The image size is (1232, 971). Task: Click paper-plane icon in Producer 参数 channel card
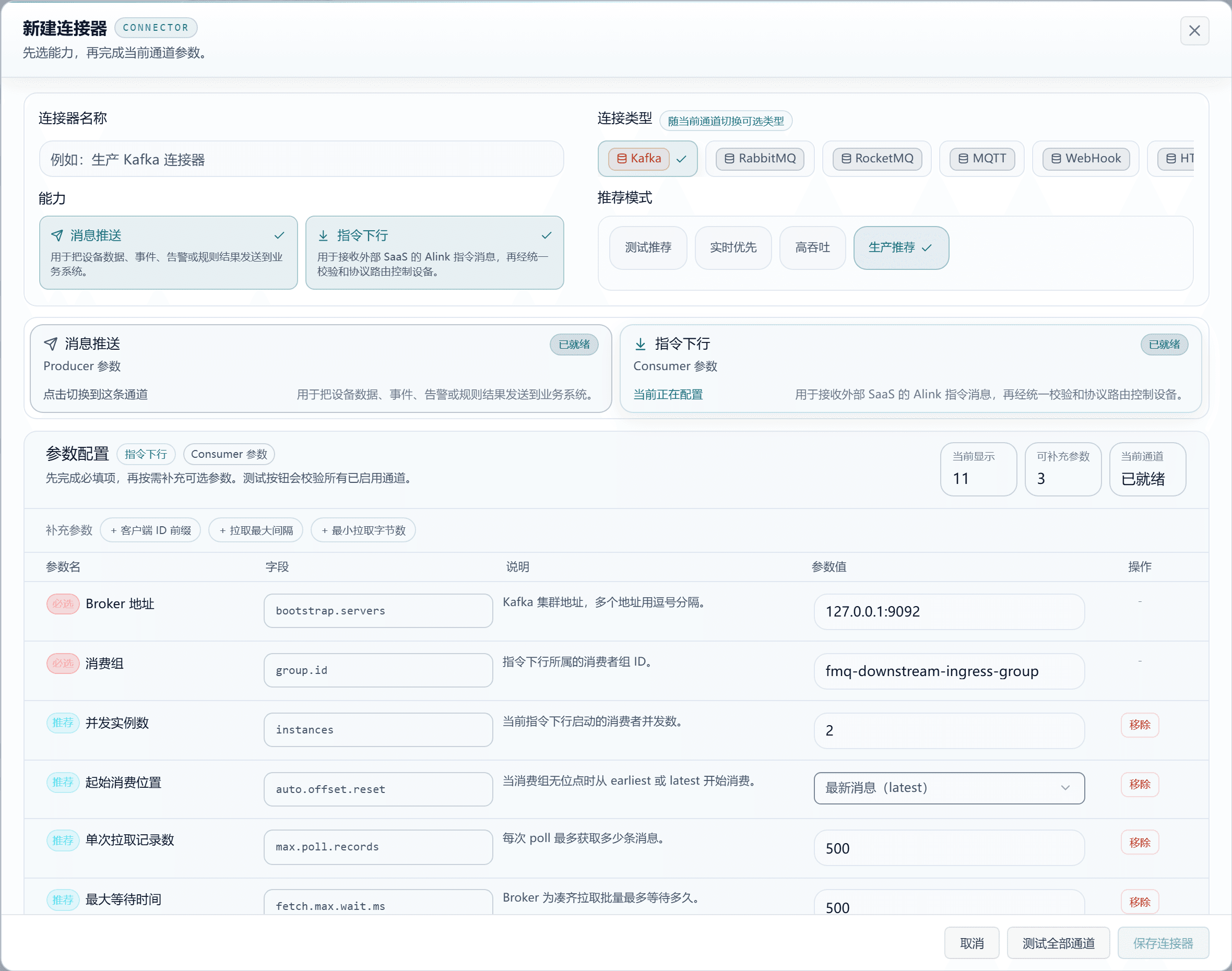pos(51,344)
